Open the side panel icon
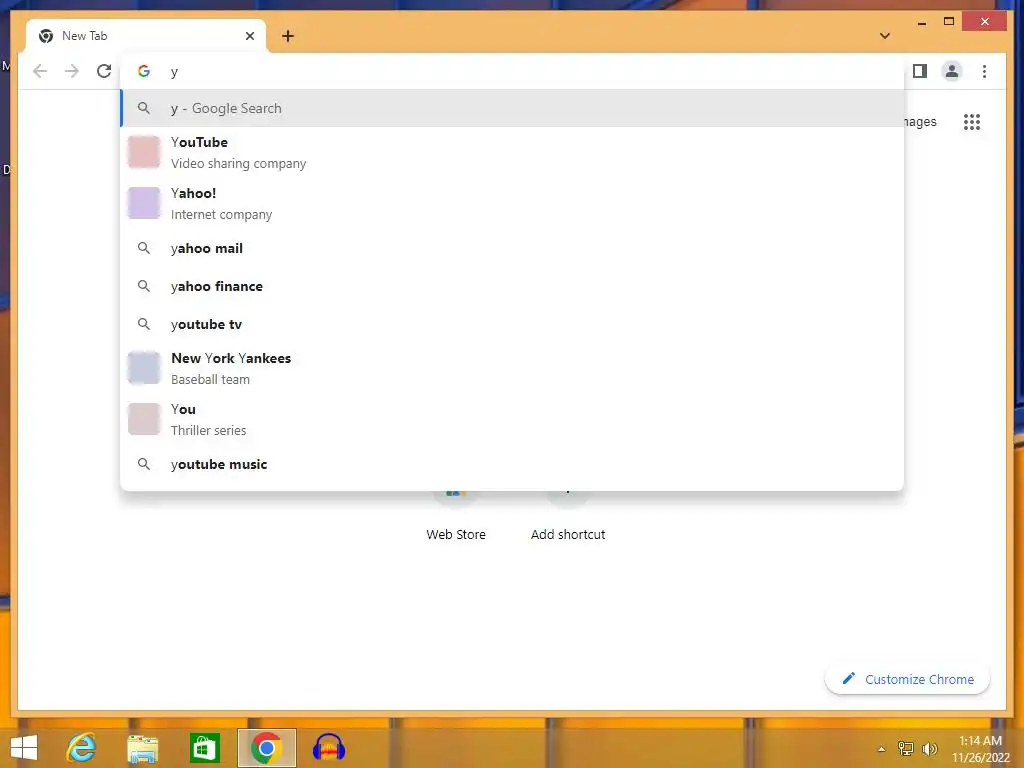Image resolution: width=1024 pixels, height=768 pixels. point(920,71)
